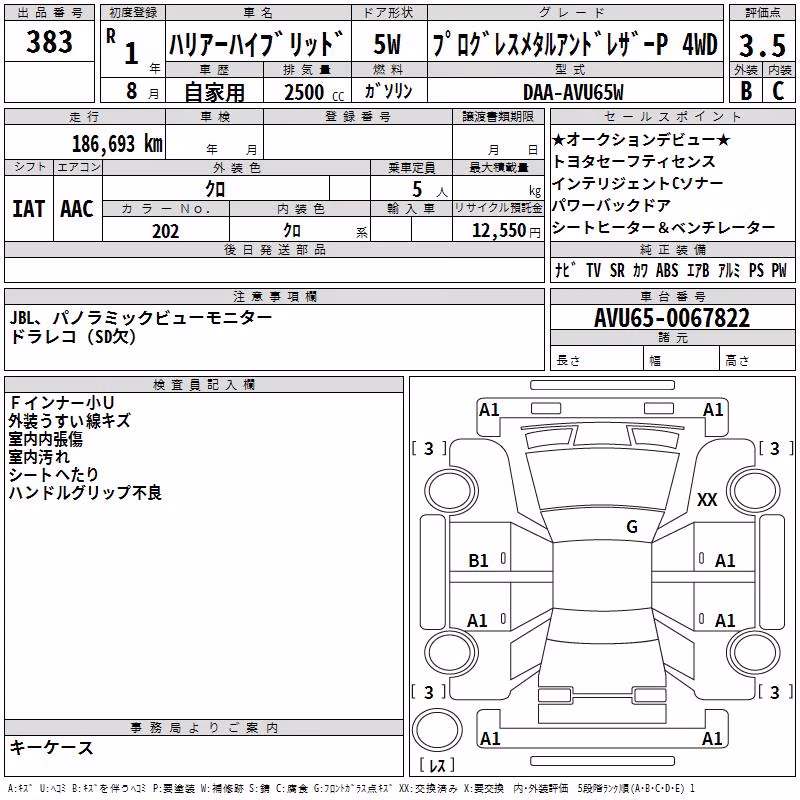The image size is (800, 800).
Task: Click legend entry G:フロントガラス点キズ
Action: (353, 789)
